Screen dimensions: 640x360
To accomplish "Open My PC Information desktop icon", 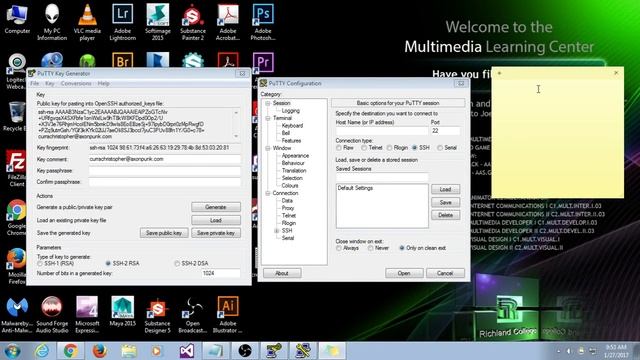I will 52,22.
